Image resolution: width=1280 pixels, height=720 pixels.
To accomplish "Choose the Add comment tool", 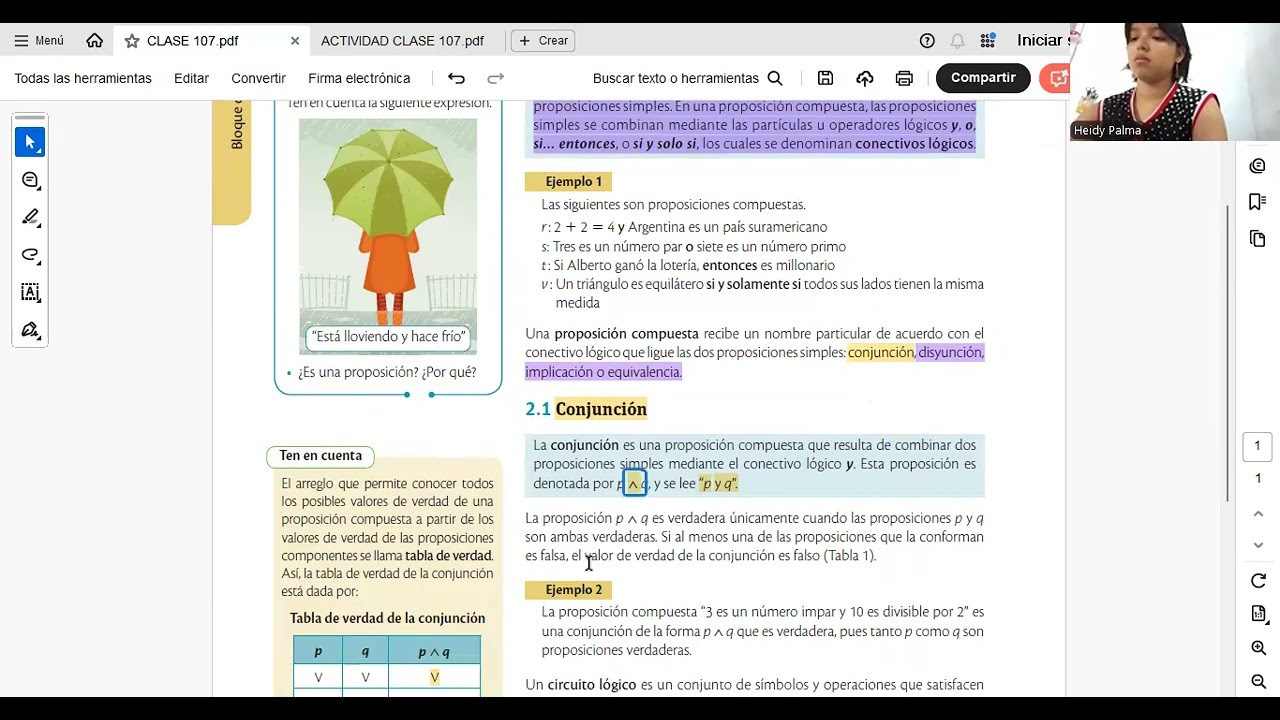I will (30, 180).
